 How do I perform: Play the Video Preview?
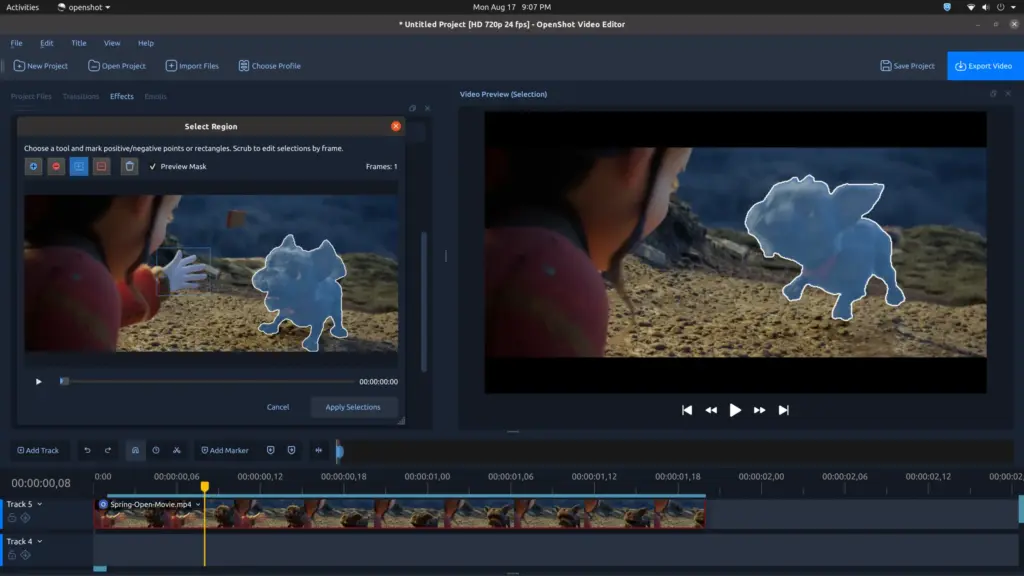[x=735, y=410]
